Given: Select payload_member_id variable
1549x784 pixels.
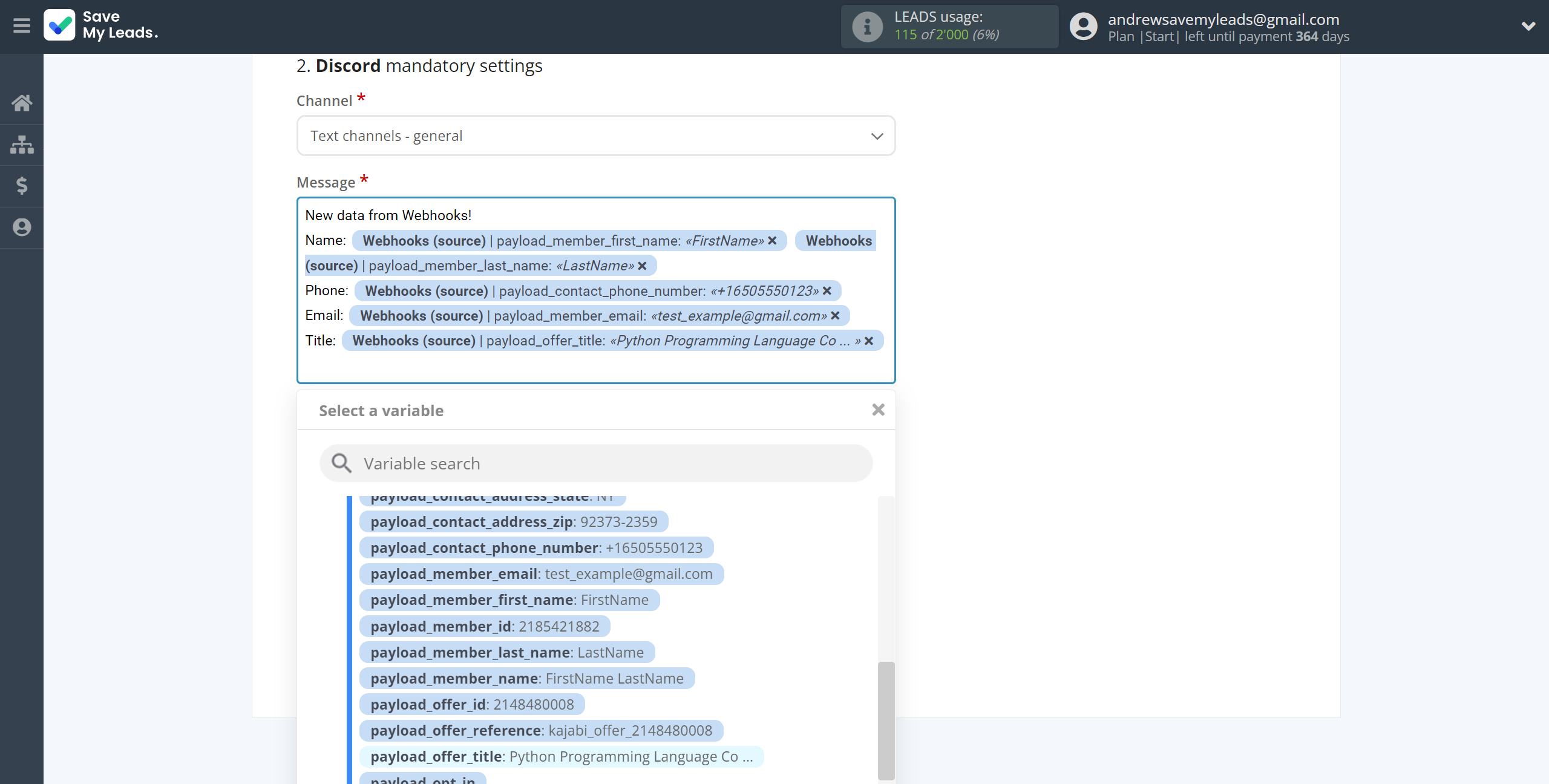Looking at the screenshot, I should [x=485, y=627].
